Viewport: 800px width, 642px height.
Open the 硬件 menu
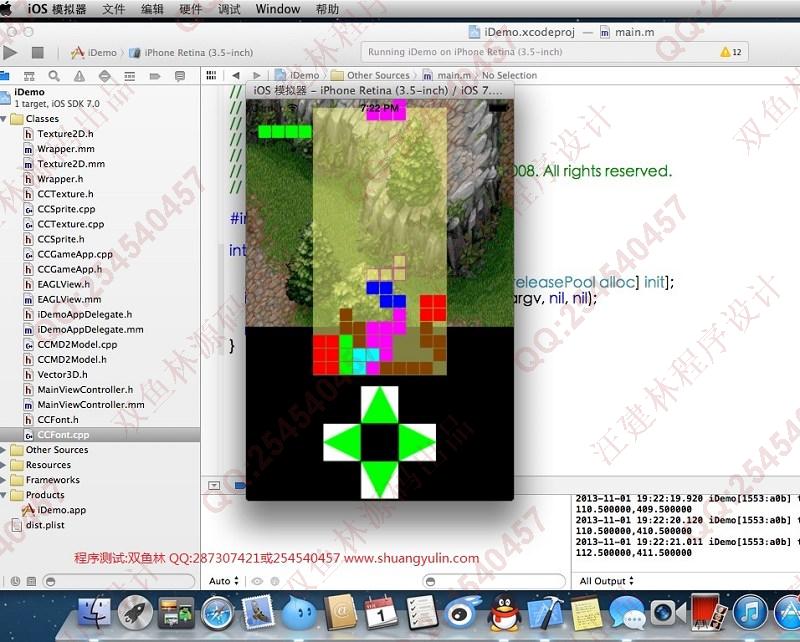[x=191, y=9]
